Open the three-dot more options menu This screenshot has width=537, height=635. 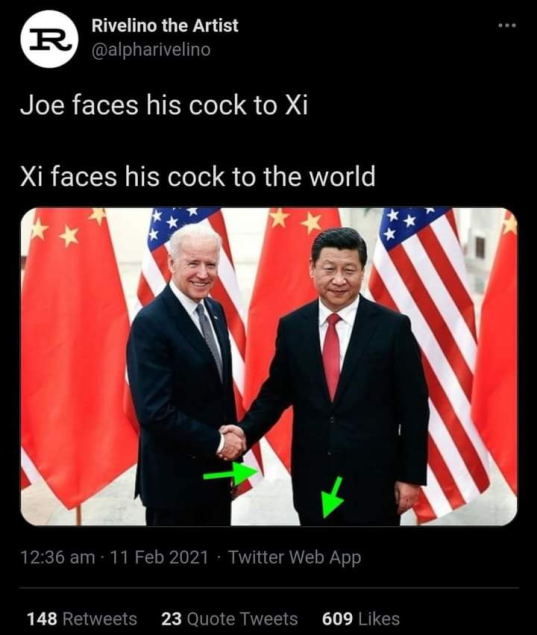pyautogui.click(x=507, y=26)
